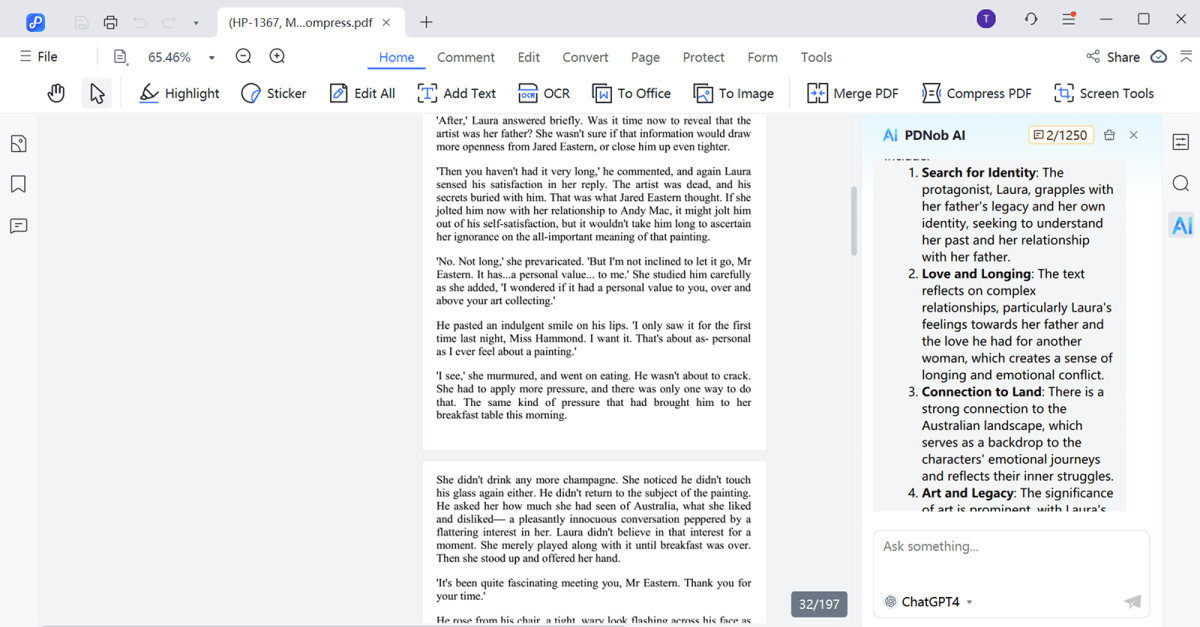1200x627 pixels.
Task: Open the ChatGPT4 model selector
Action: [931, 601]
